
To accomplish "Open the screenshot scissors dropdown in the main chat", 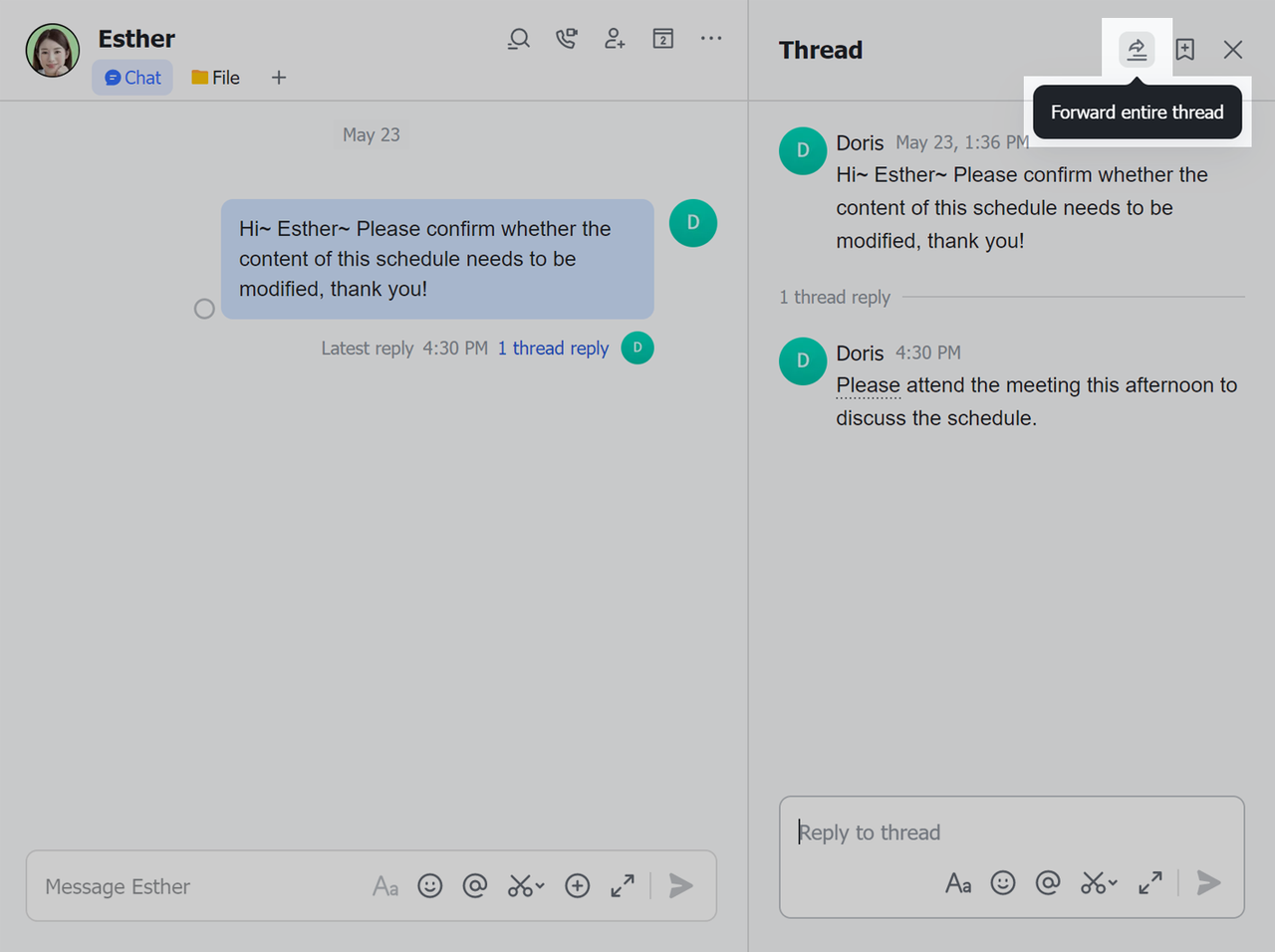I will pyautogui.click(x=539, y=885).
